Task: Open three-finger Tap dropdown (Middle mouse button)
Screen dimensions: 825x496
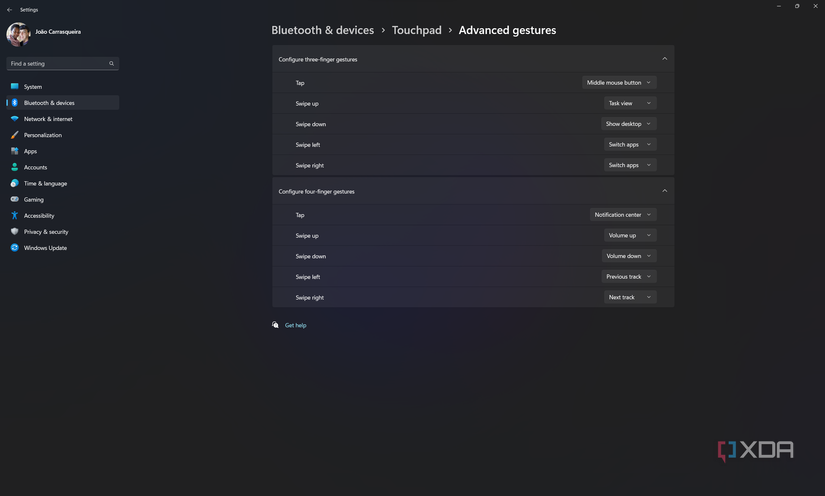Action: [619, 83]
